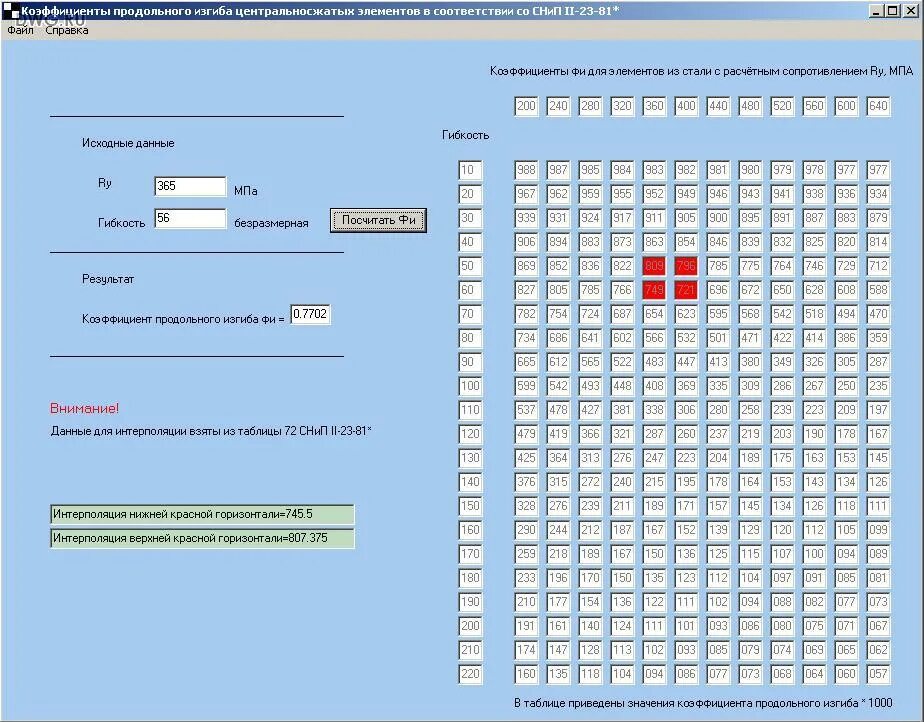Click the Ry column header 360
The width and height of the screenshot is (924, 722).
(654, 106)
